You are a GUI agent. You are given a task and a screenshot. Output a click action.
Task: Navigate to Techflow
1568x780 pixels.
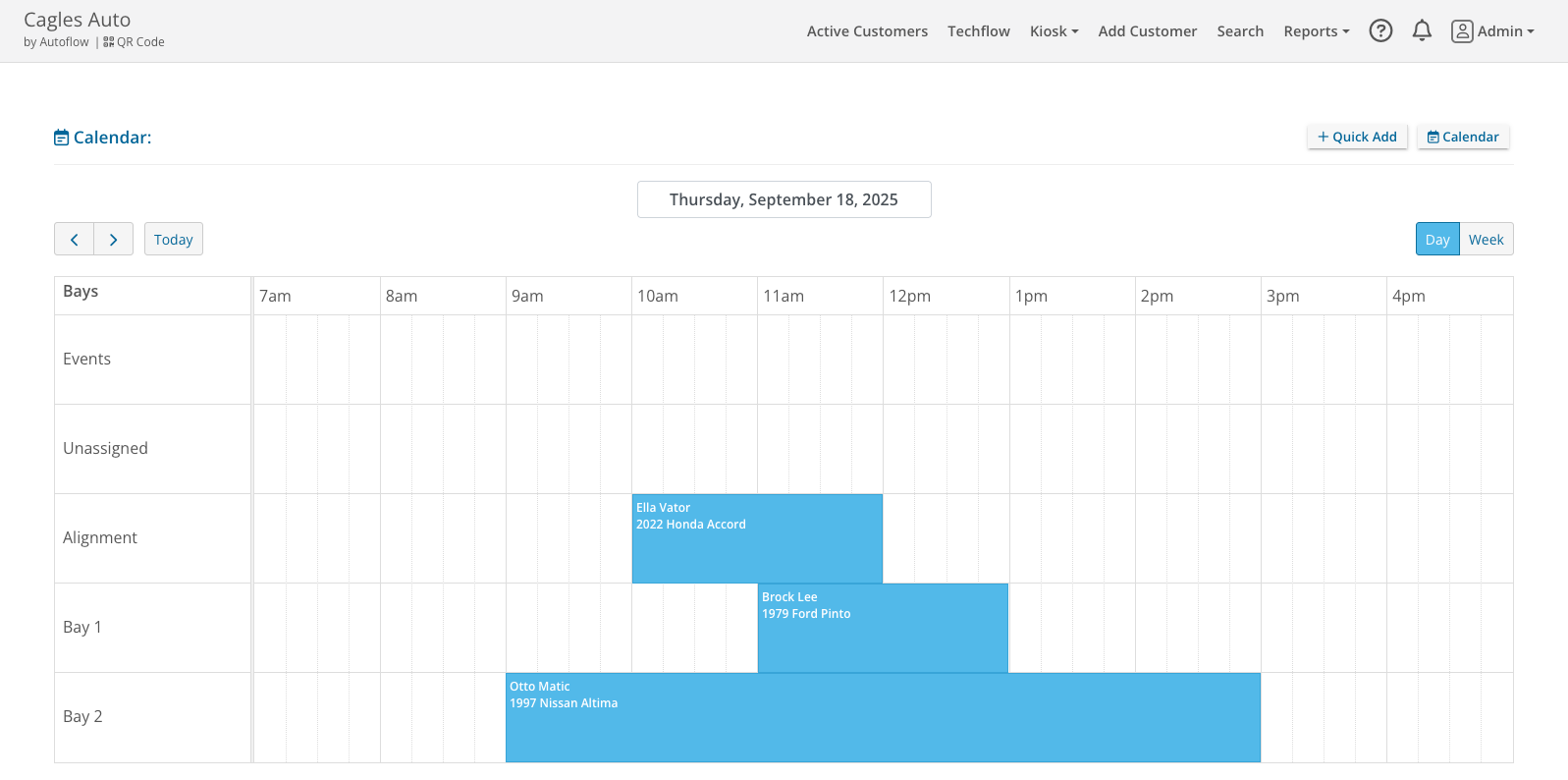978,31
